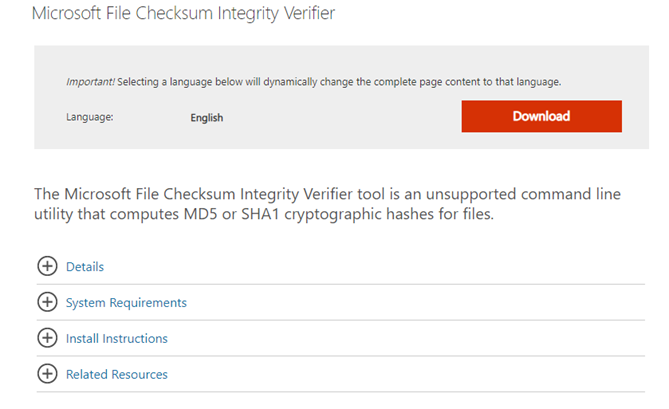The height and width of the screenshot is (409, 669).
Task: Show the Install Instructions section text
Action: coord(116,339)
